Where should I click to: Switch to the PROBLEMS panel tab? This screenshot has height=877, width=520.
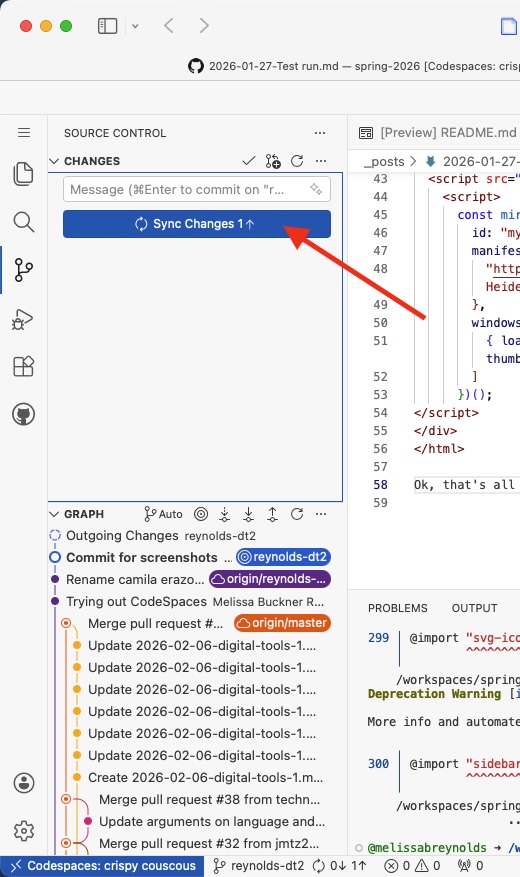[398, 608]
